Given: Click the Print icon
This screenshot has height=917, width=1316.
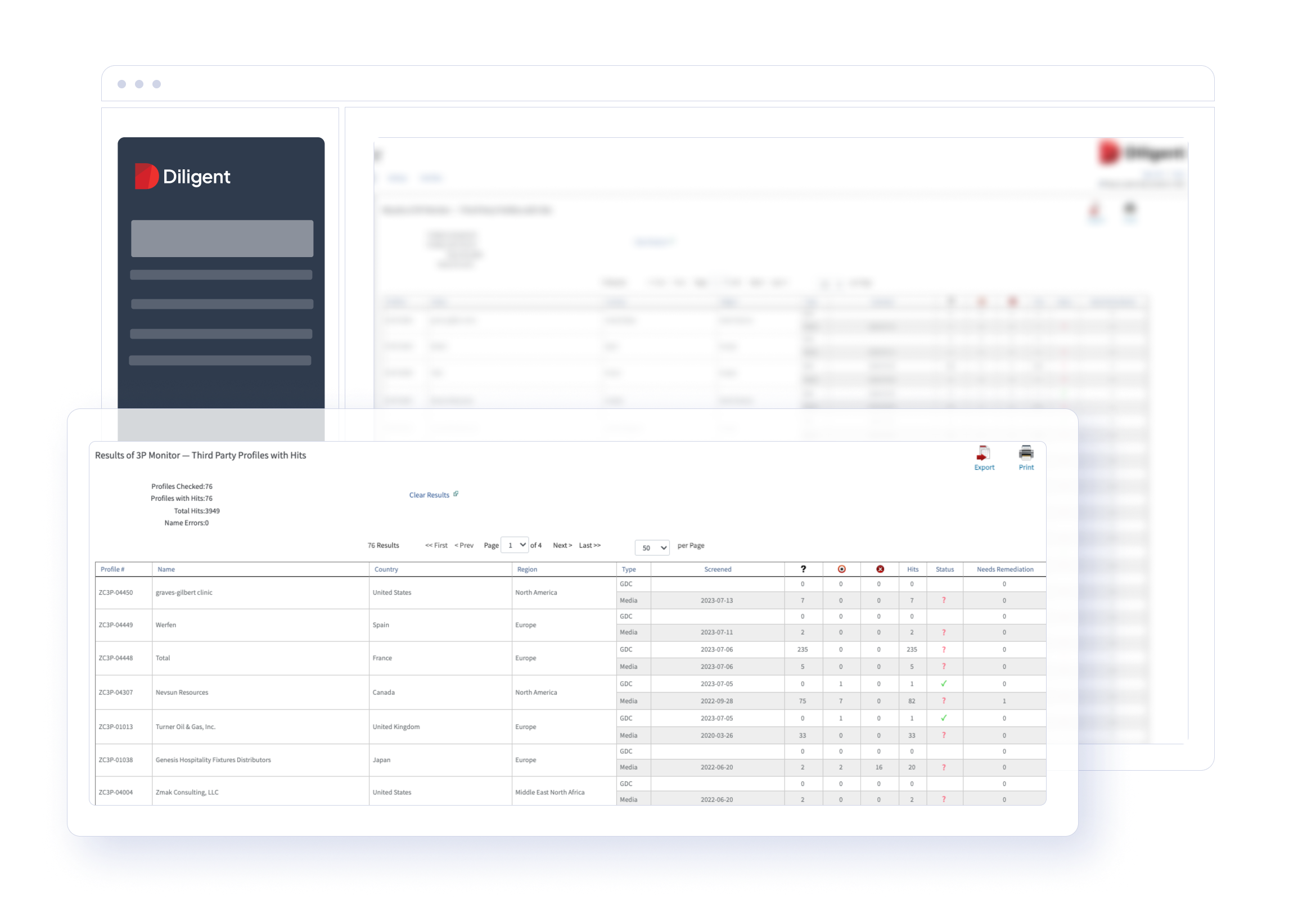Looking at the screenshot, I should tap(1026, 453).
